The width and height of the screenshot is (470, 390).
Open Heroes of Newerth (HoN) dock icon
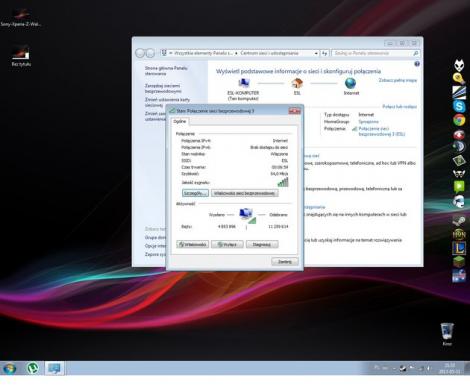click(x=459, y=235)
